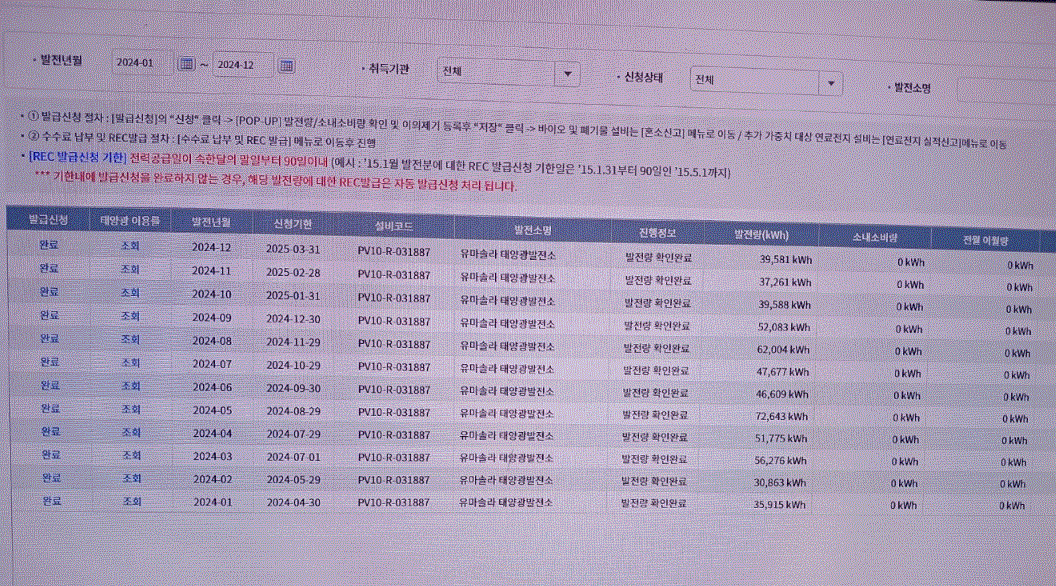Click 완료 status in 2024-01 row
1056x586 pixels.
52,501
